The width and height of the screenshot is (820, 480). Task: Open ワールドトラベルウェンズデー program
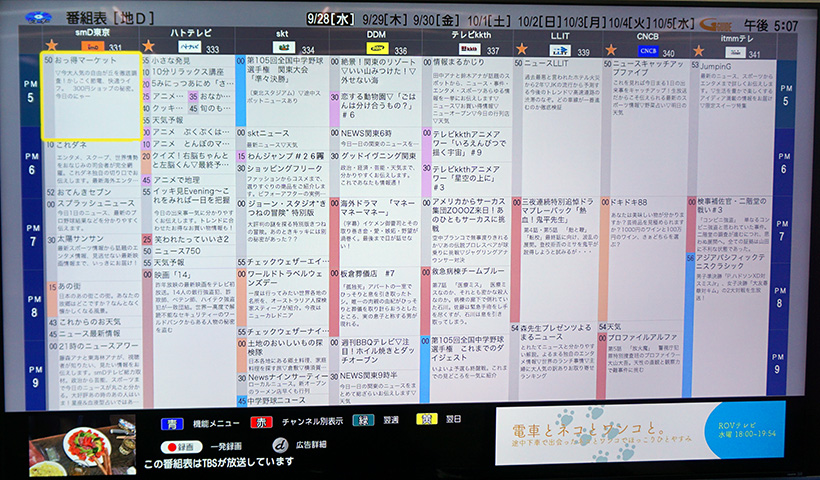pos(283,298)
